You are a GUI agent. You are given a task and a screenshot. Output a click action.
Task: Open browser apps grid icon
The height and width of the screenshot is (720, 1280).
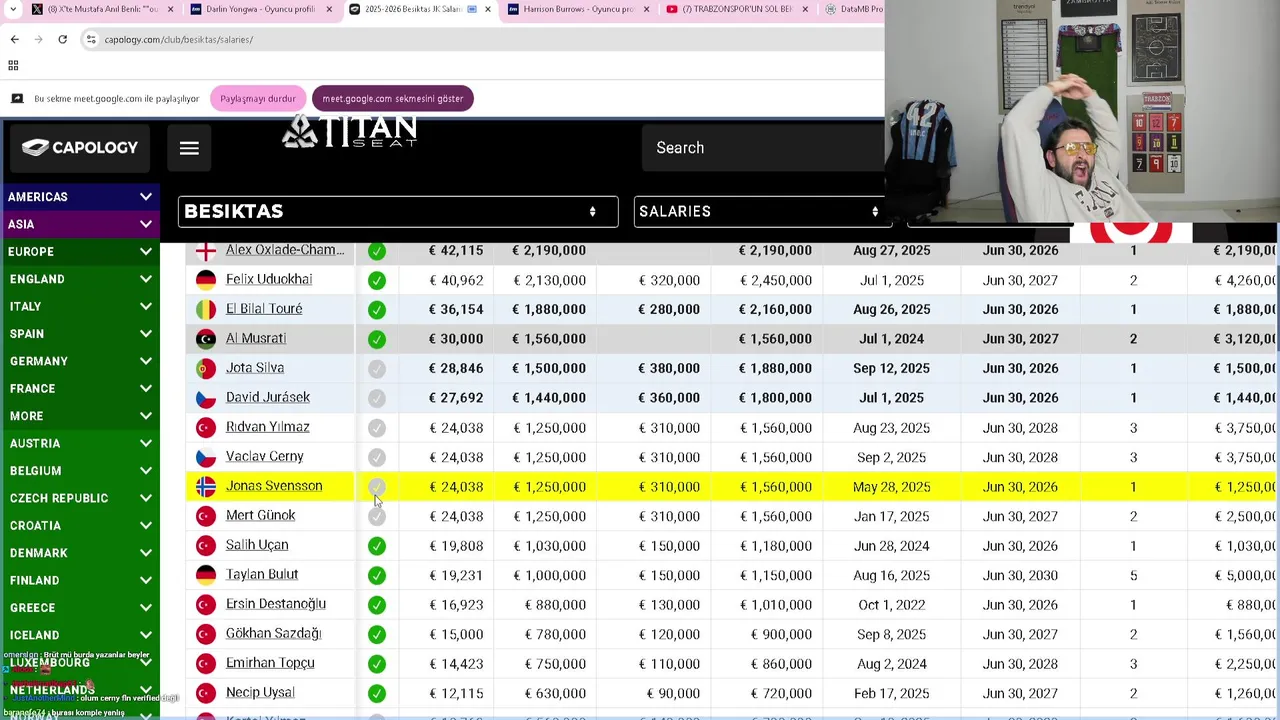13,65
